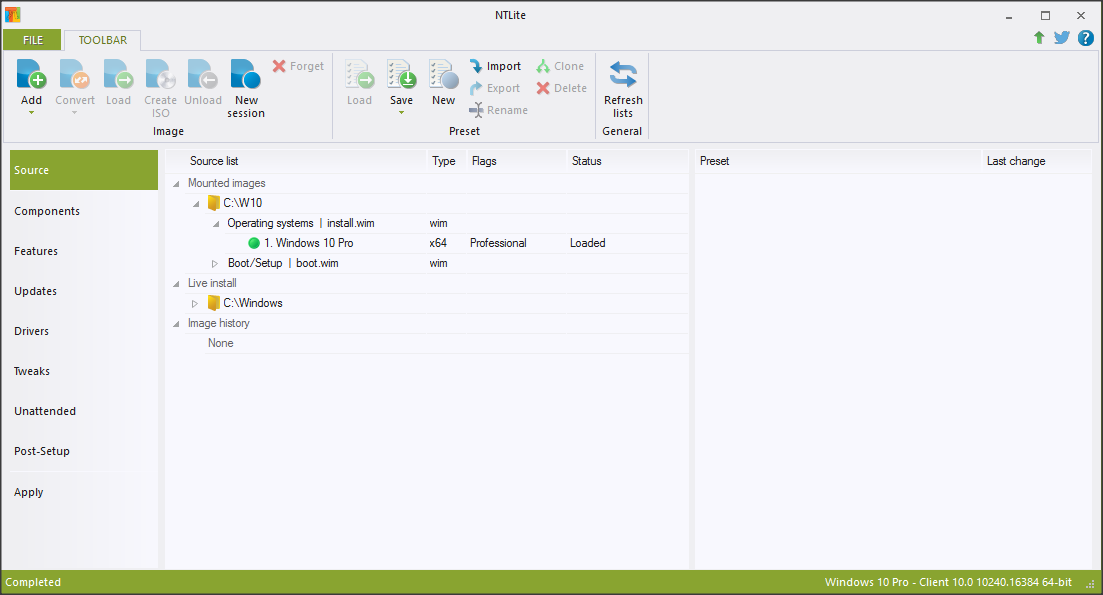Viewport: 1103px width, 595px height.
Task: Click the New session icon
Action: tap(245, 75)
